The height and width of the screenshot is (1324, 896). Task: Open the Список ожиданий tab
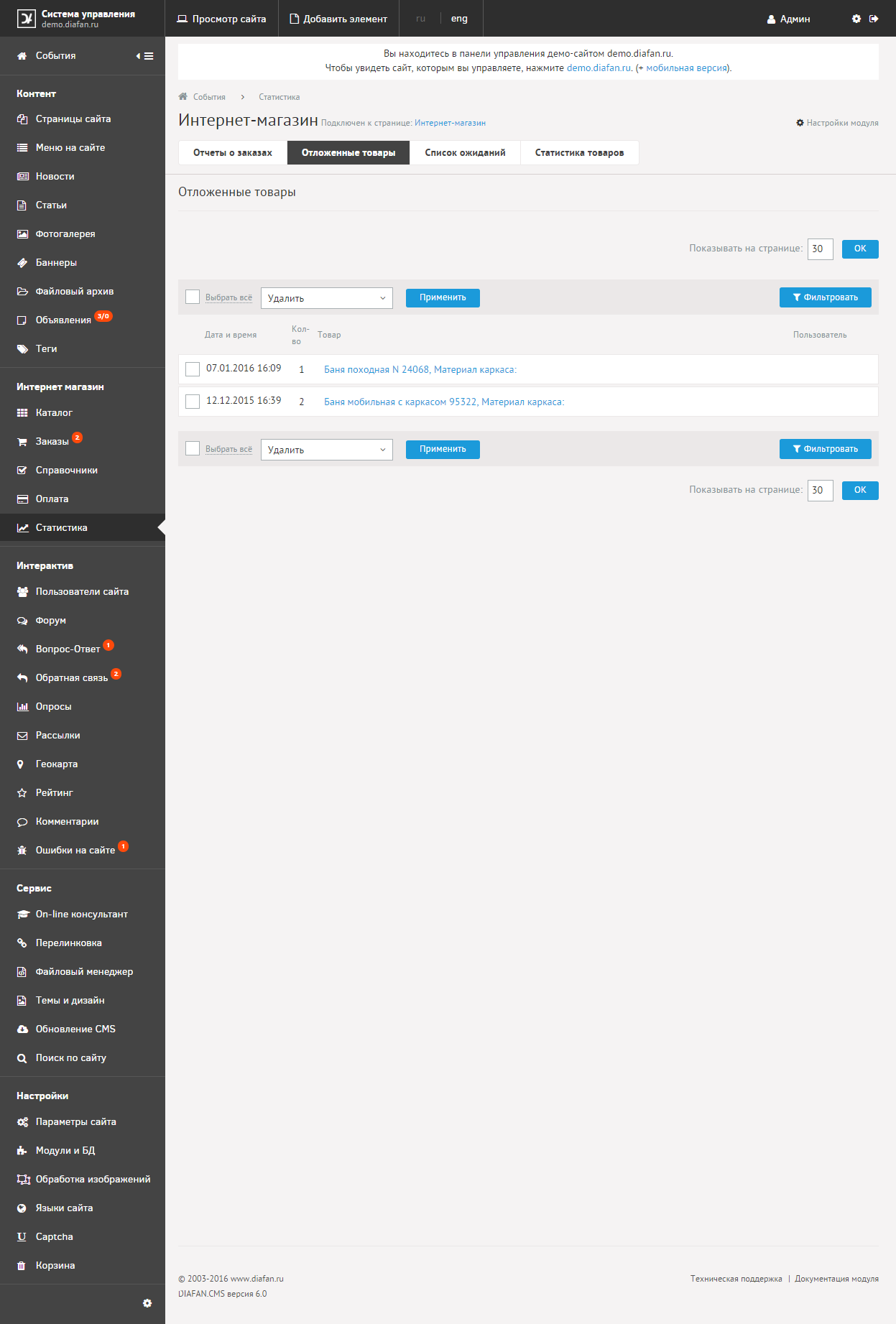coord(465,153)
